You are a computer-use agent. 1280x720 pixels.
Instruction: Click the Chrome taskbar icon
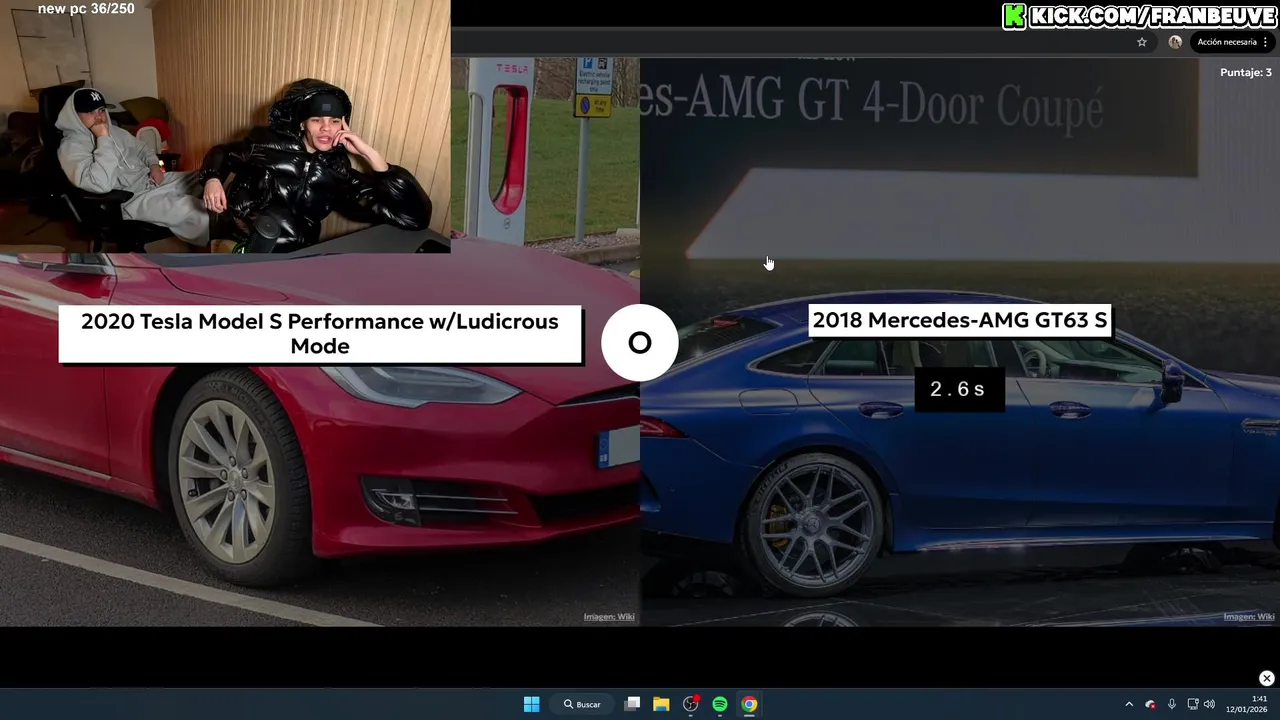pos(749,704)
